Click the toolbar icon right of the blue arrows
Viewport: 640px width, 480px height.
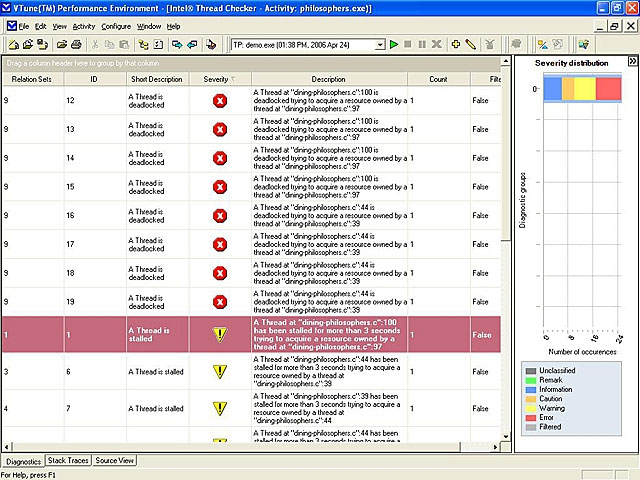click(x=211, y=44)
